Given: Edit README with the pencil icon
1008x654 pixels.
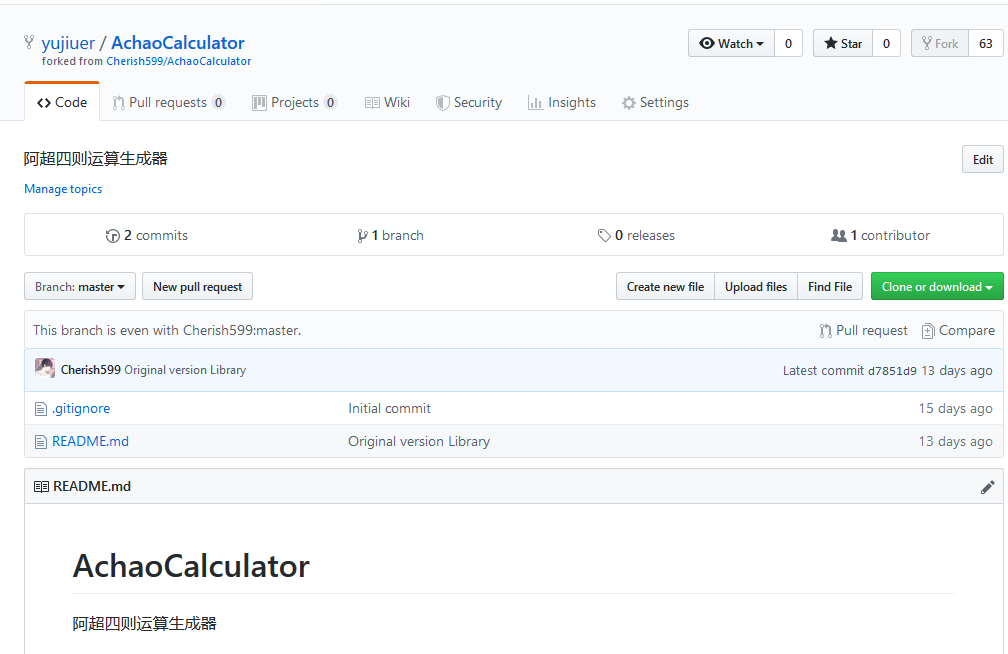Looking at the screenshot, I should coord(987,487).
